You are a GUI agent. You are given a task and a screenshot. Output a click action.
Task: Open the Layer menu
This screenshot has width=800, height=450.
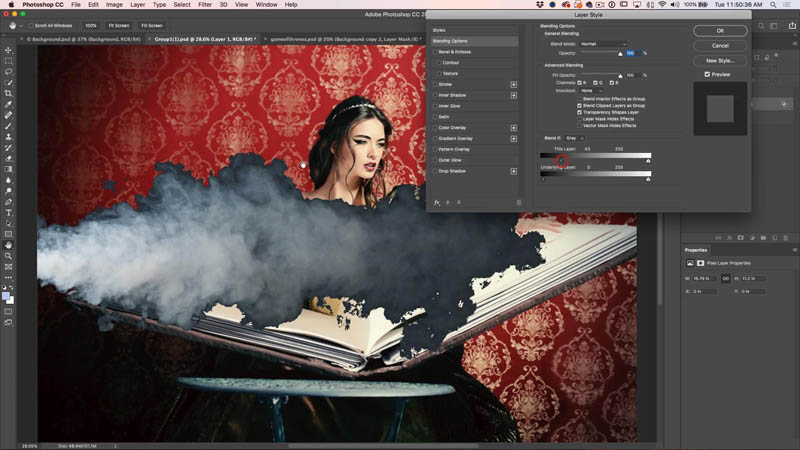pos(138,5)
